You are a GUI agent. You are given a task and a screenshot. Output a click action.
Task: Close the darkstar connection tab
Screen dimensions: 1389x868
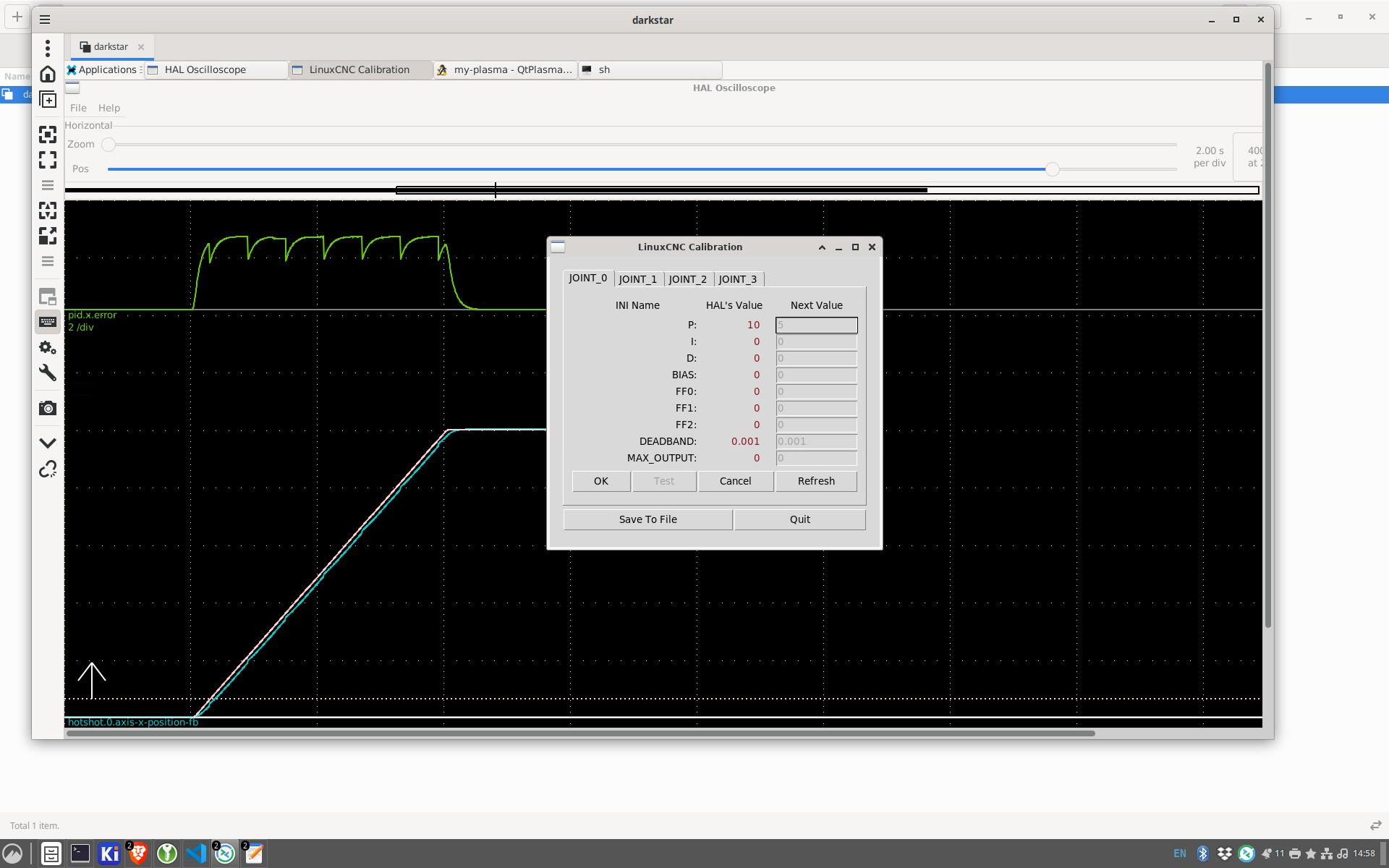click(x=141, y=47)
